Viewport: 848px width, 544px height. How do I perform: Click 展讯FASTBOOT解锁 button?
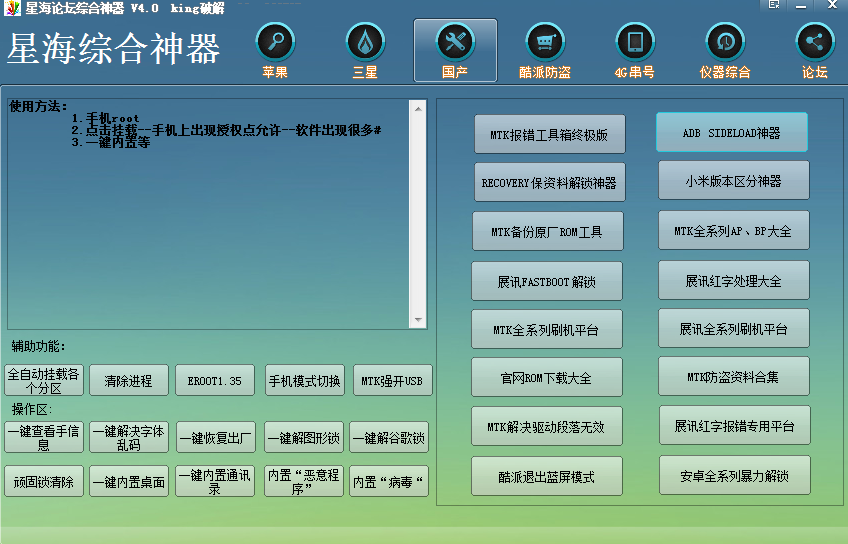[x=547, y=281]
